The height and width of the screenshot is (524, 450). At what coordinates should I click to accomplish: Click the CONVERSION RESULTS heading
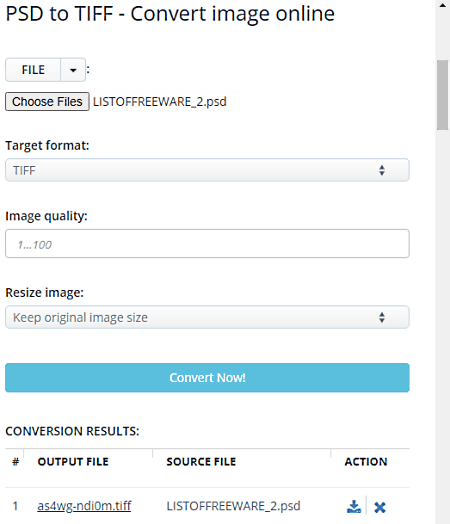(72, 431)
